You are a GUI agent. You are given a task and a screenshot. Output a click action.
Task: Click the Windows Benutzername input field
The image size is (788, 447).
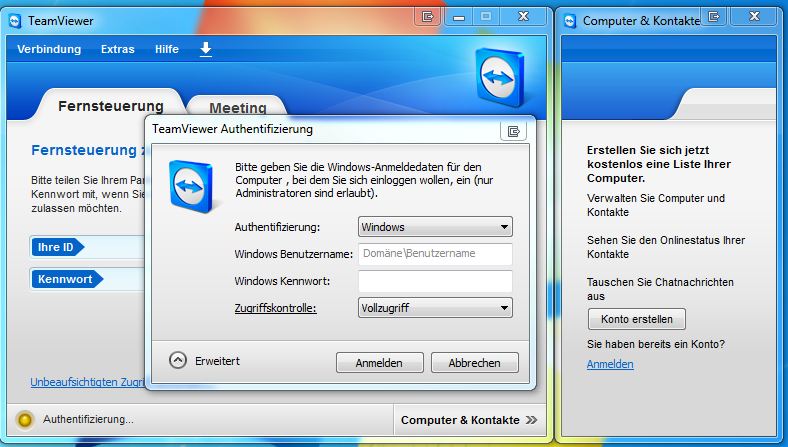pyautogui.click(x=435, y=254)
